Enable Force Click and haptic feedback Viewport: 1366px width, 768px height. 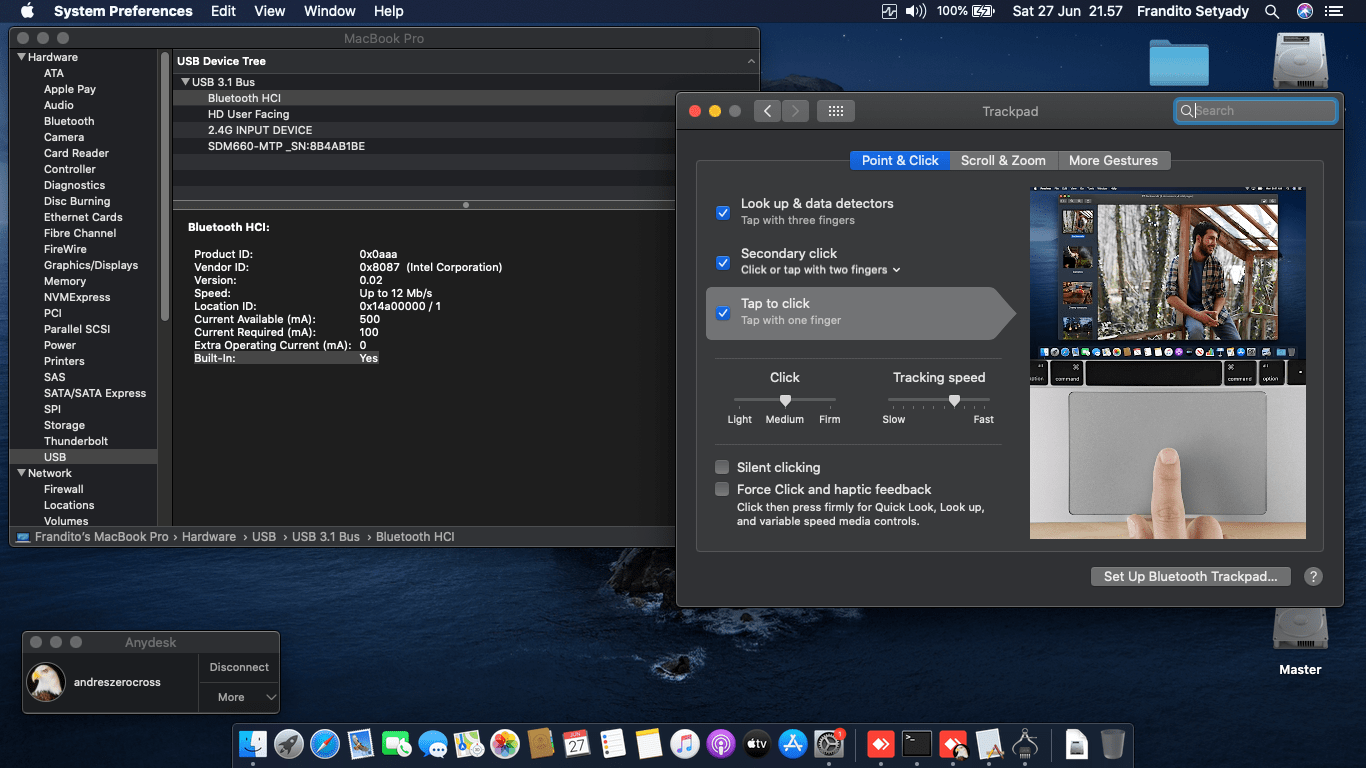[x=722, y=489]
